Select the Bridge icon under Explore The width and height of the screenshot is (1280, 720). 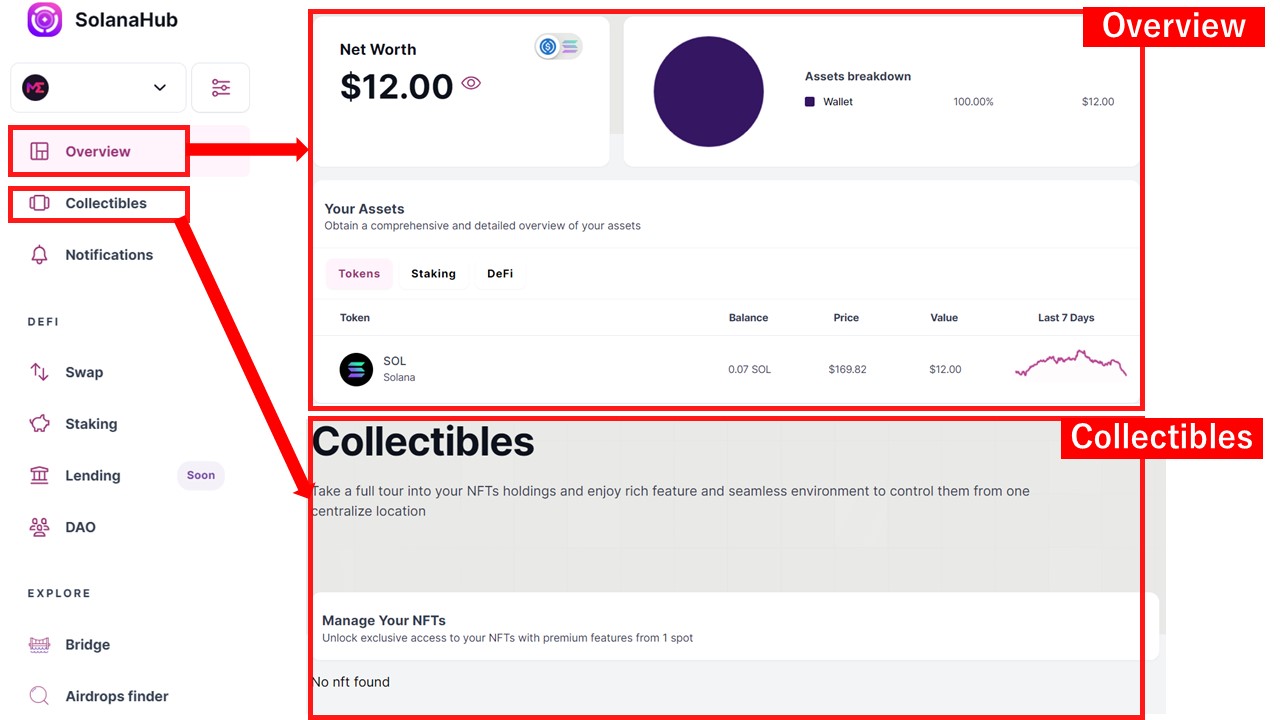(x=40, y=644)
